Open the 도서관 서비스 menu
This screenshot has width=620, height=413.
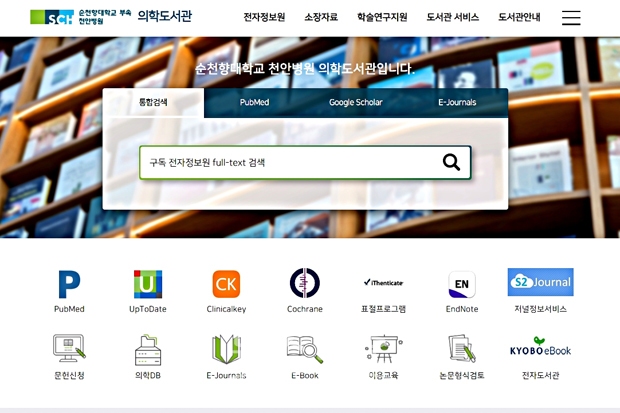453,17
